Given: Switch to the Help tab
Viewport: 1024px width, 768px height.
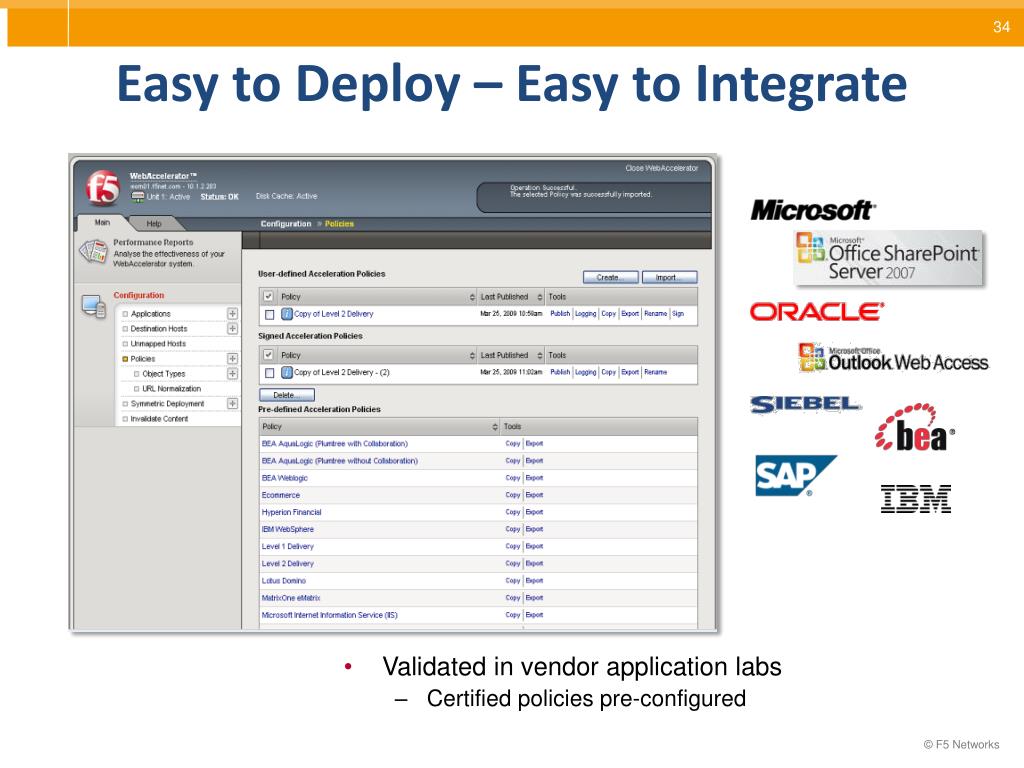Looking at the screenshot, I should pyautogui.click(x=153, y=223).
